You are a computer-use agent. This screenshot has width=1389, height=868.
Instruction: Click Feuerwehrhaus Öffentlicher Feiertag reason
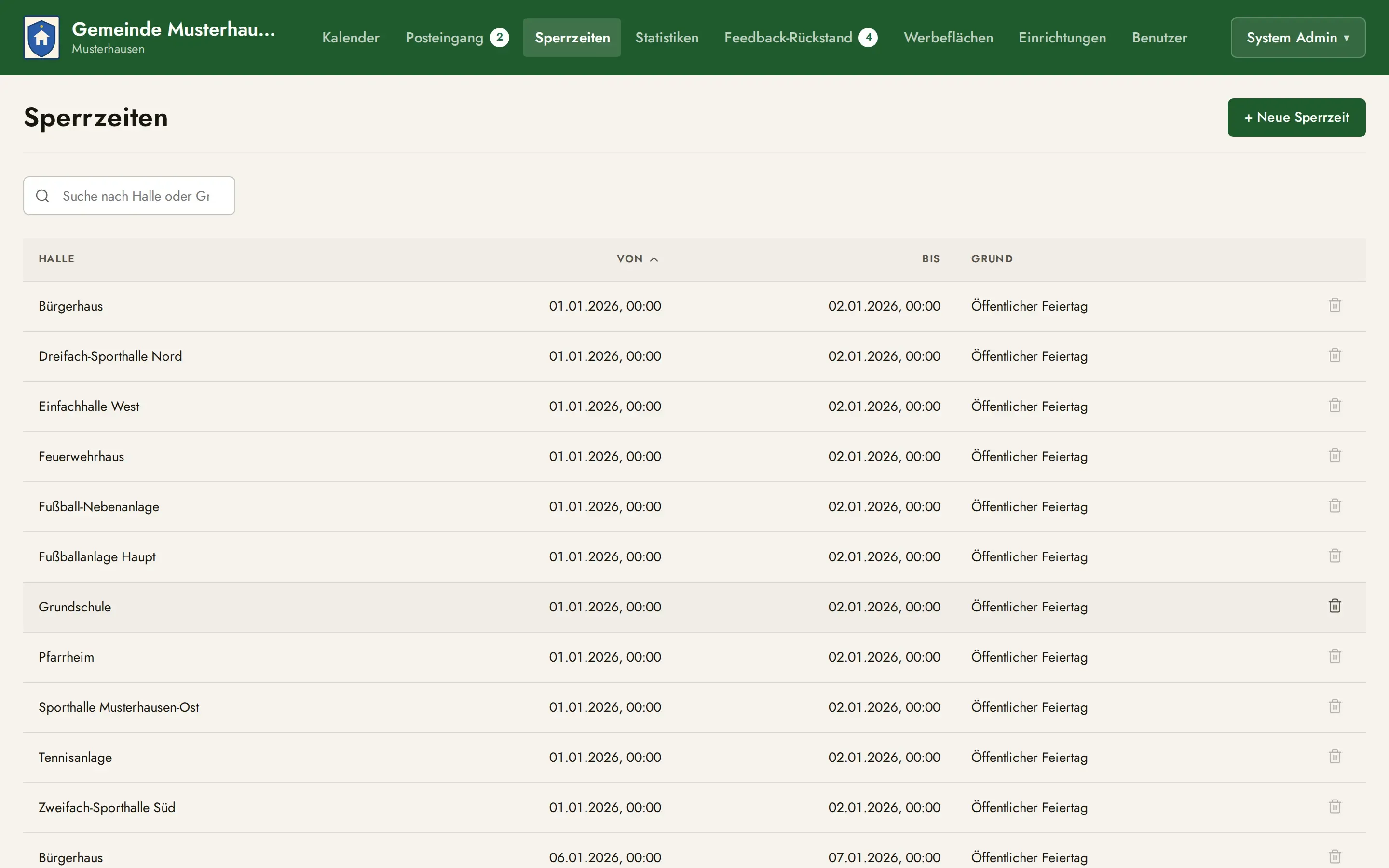coord(1029,456)
